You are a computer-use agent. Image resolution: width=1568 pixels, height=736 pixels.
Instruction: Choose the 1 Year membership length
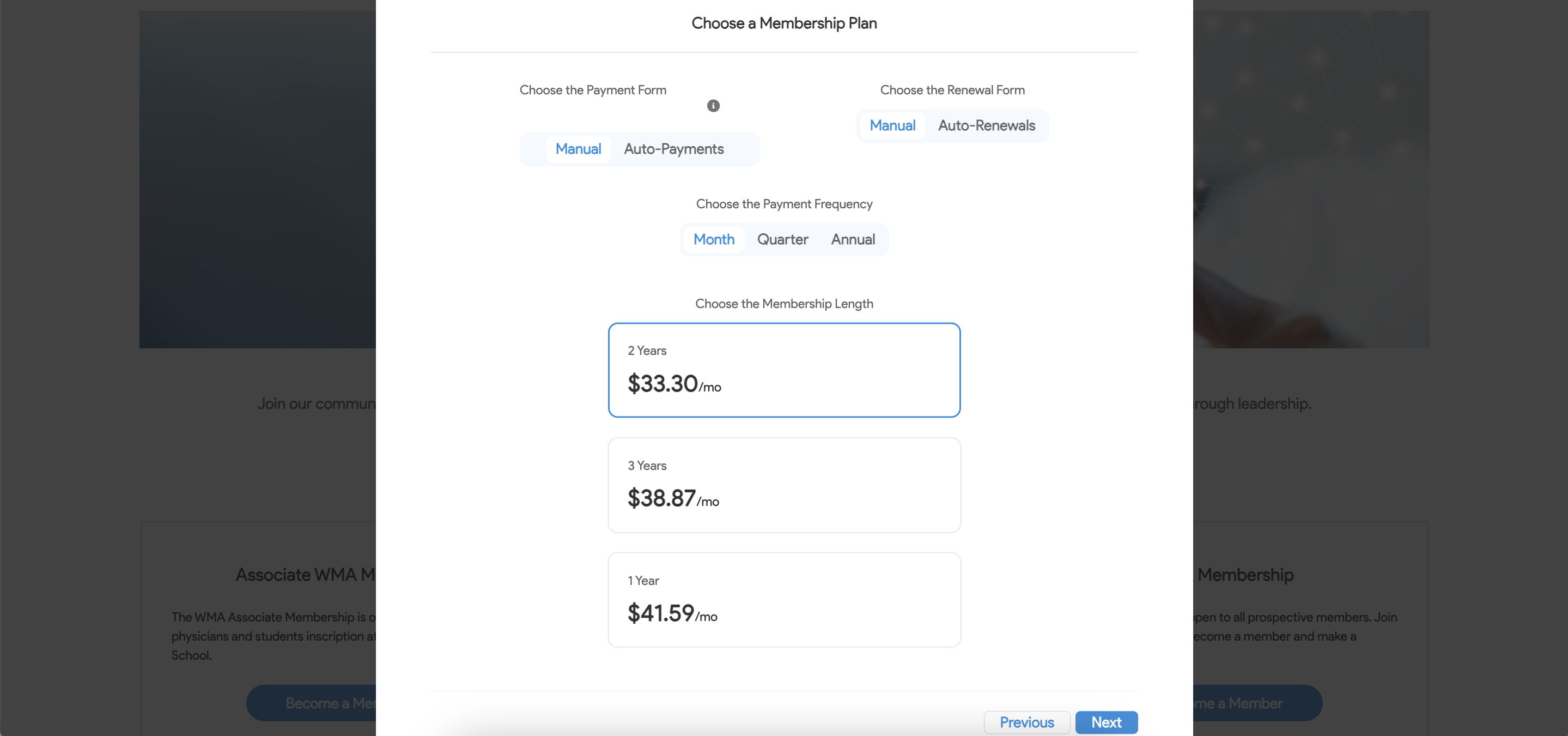(x=784, y=600)
